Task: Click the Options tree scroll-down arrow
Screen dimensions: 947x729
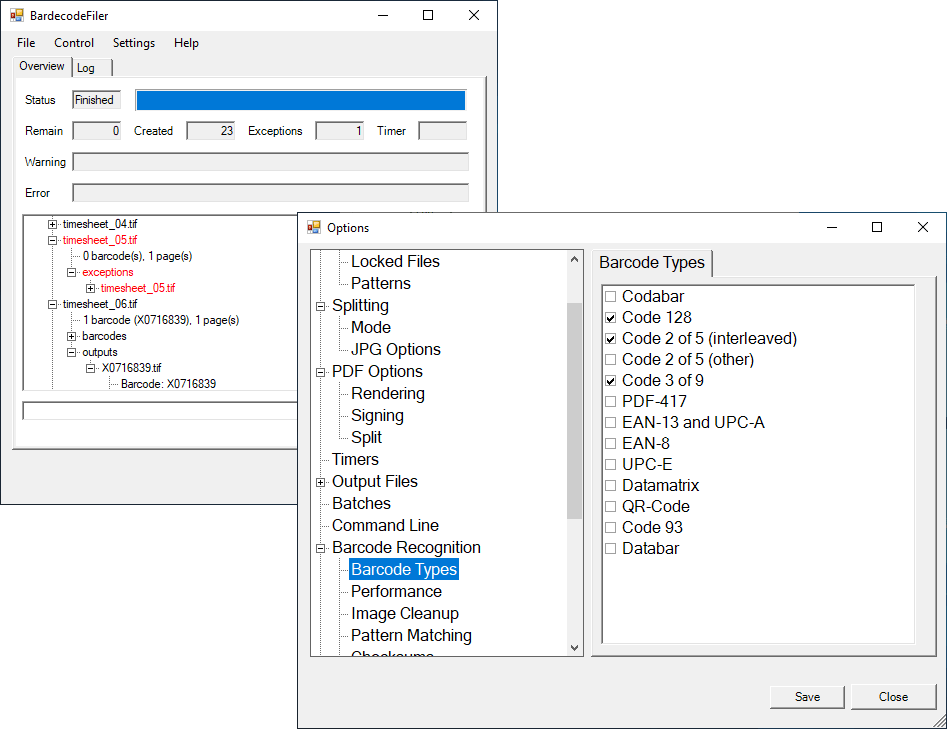Action: coord(574,647)
